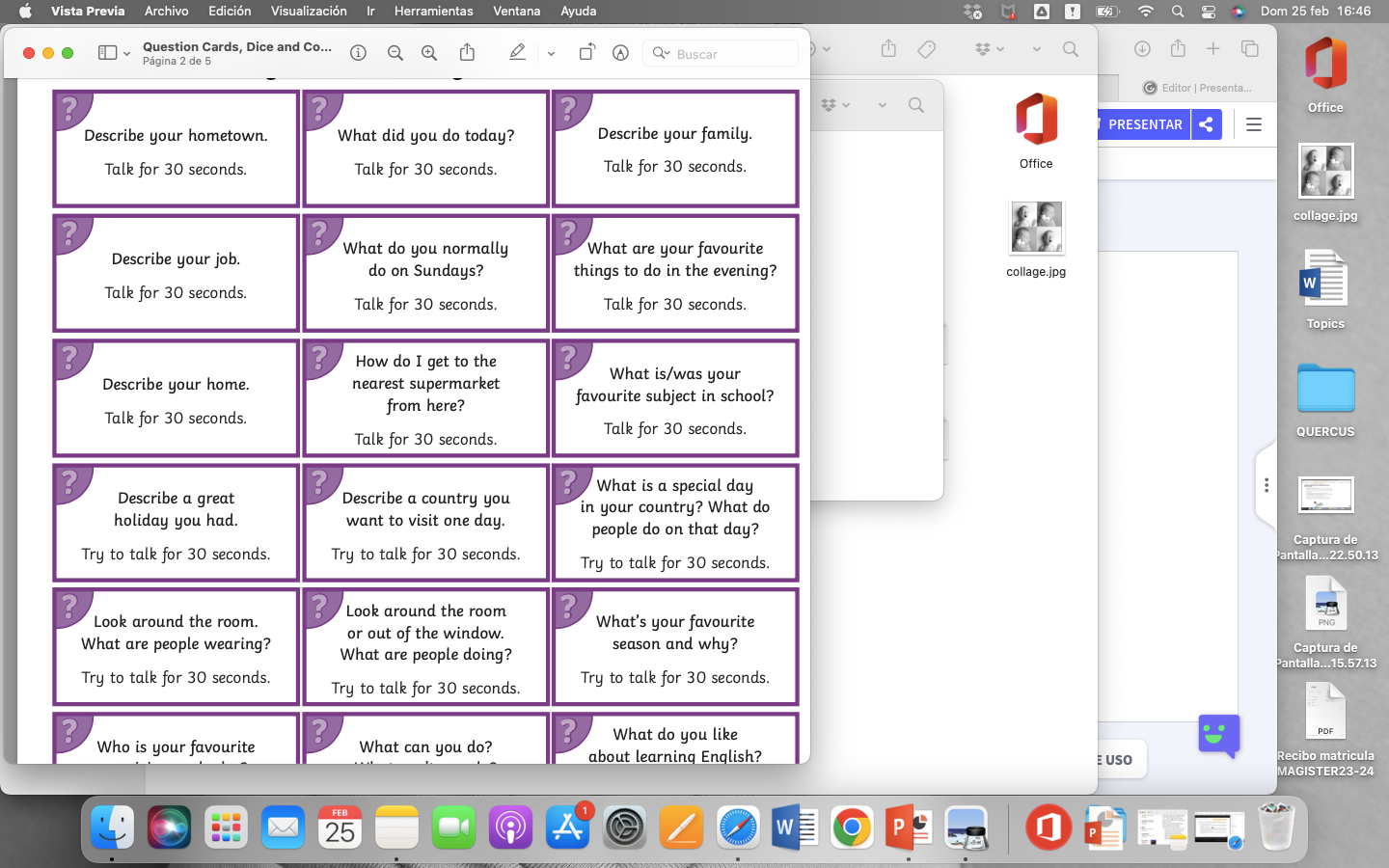Zoom out of the question cards page
1389x868 pixels.
coord(395,53)
